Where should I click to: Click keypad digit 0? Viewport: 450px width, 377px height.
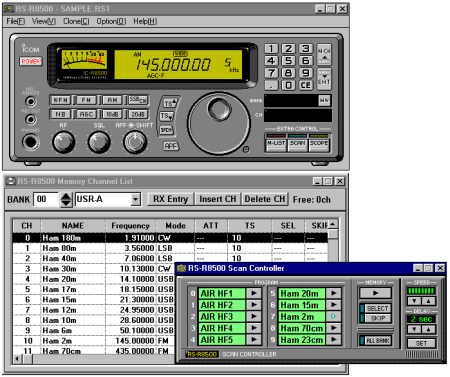288,85
